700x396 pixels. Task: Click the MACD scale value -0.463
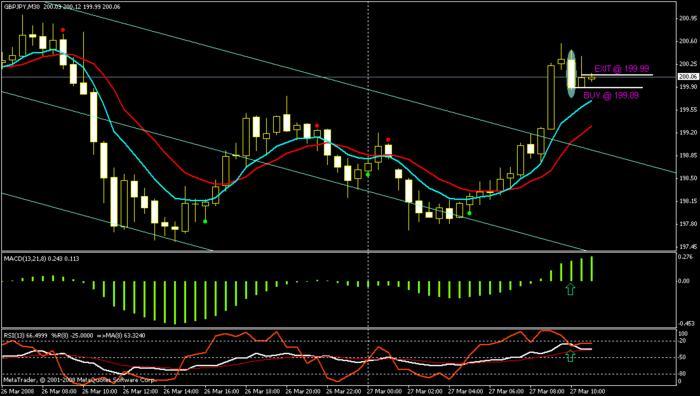(x=685, y=323)
